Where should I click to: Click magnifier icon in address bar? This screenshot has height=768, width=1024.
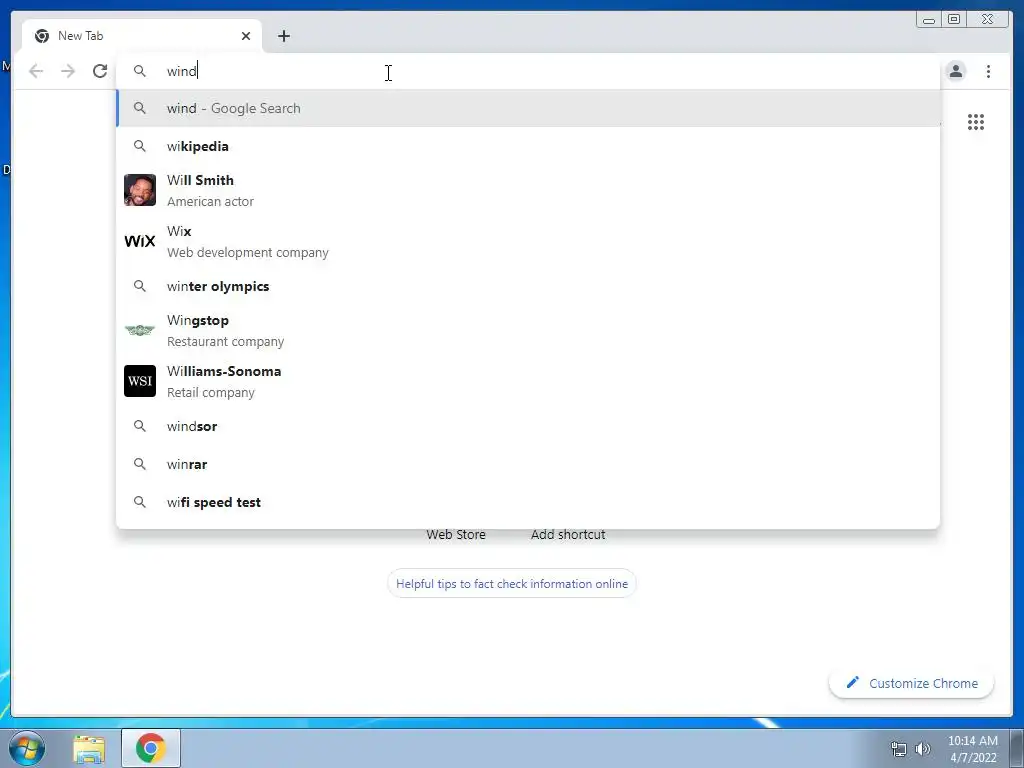coord(140,71)
